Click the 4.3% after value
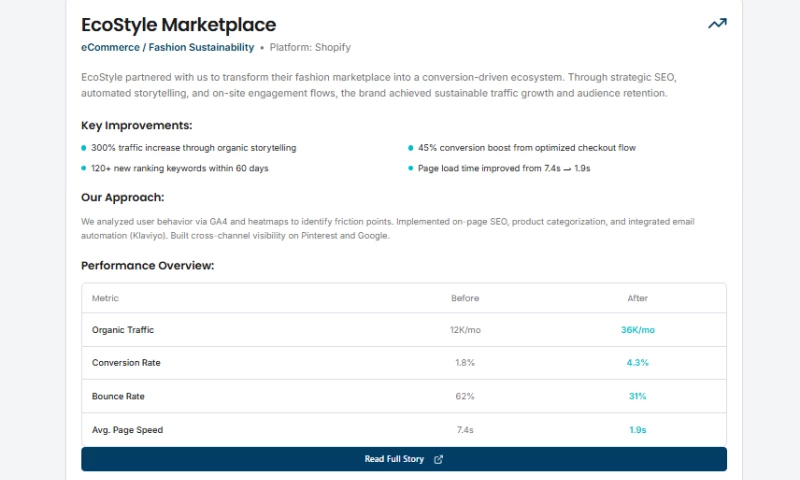The image size is (800, 480). (637, 363)
